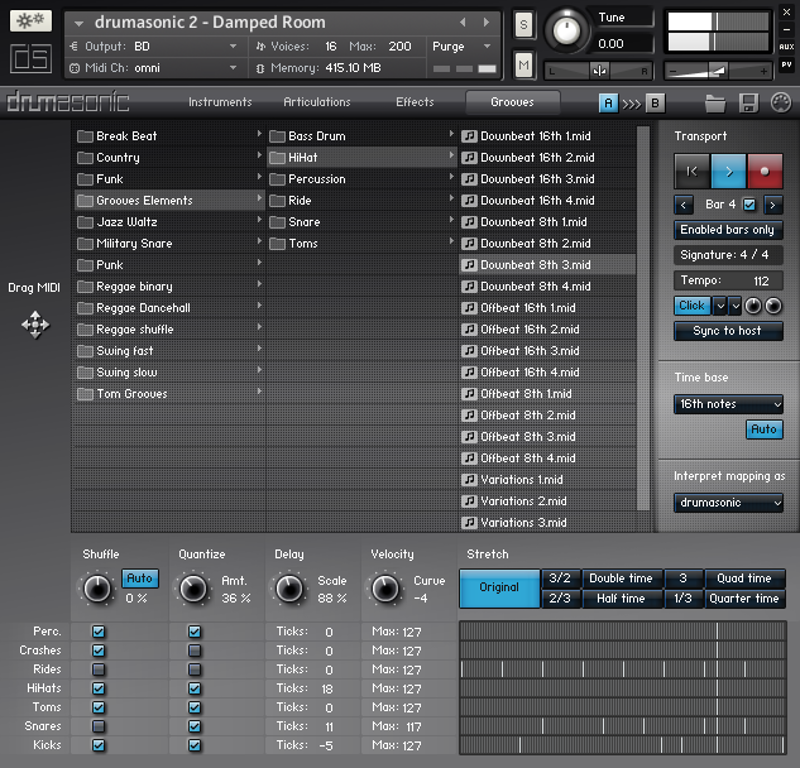Go to previous instrument with left arrow
This screenshot has height=768, width=800.
click(463, 22)
